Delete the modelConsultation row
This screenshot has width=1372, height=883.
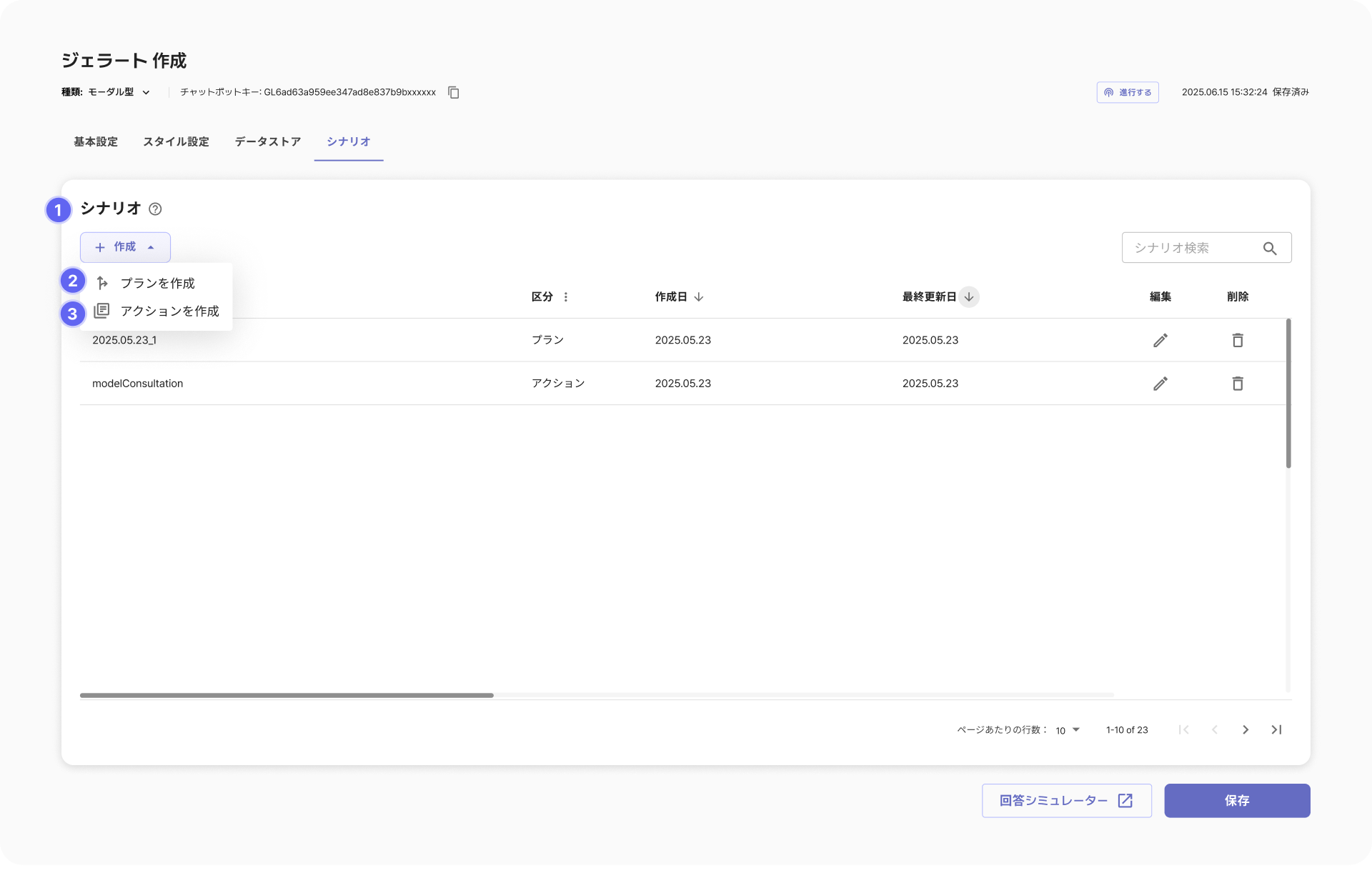[1237, 384]
